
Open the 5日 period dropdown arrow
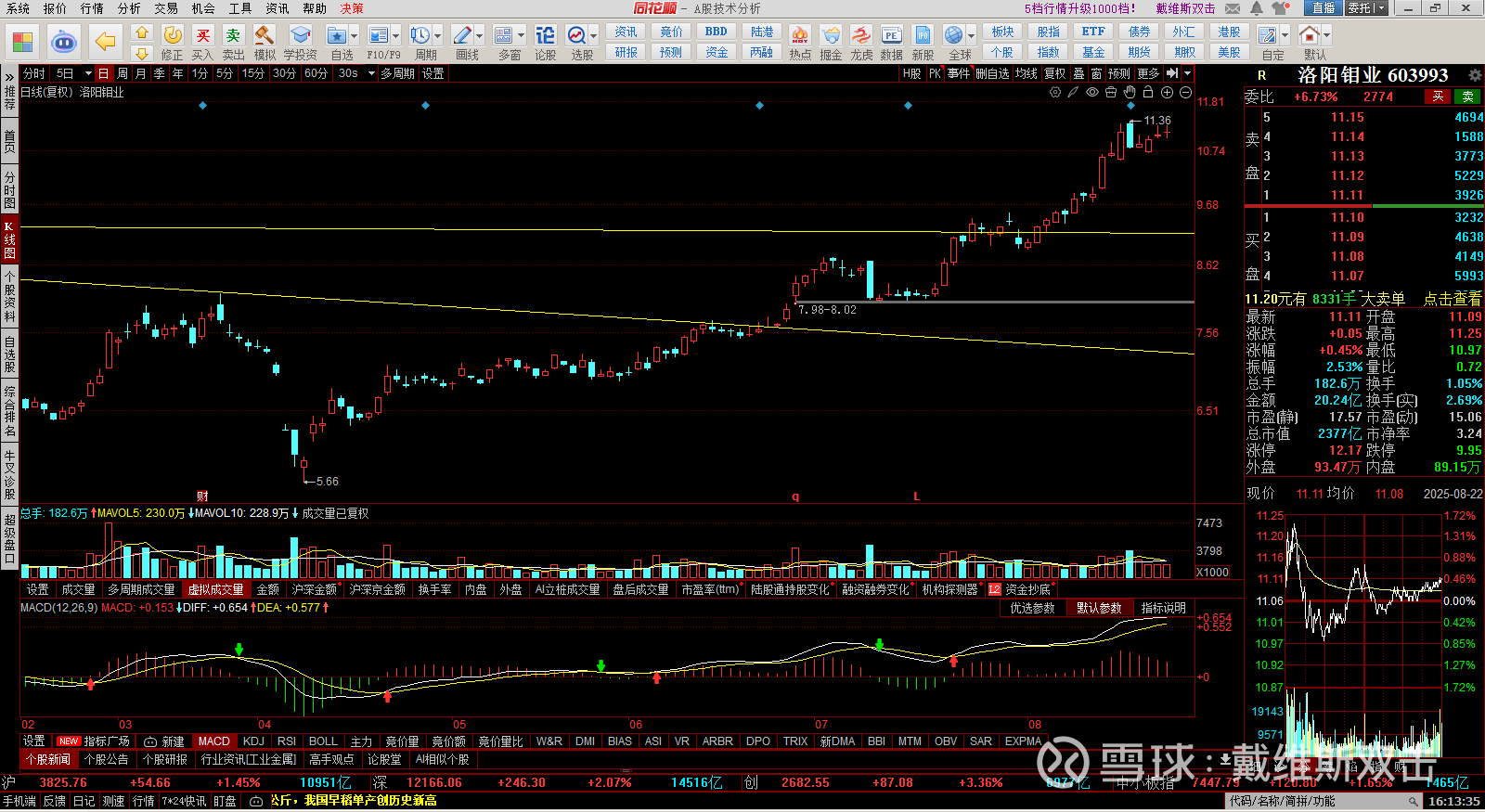(x=88, y=73)
